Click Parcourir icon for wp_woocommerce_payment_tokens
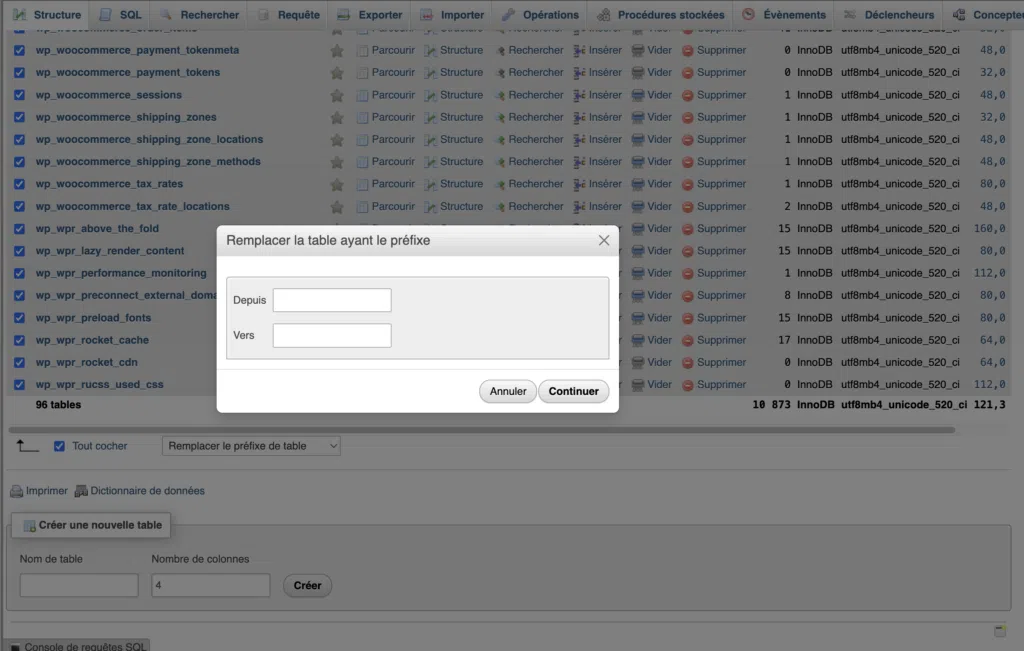 coord(362,72)
